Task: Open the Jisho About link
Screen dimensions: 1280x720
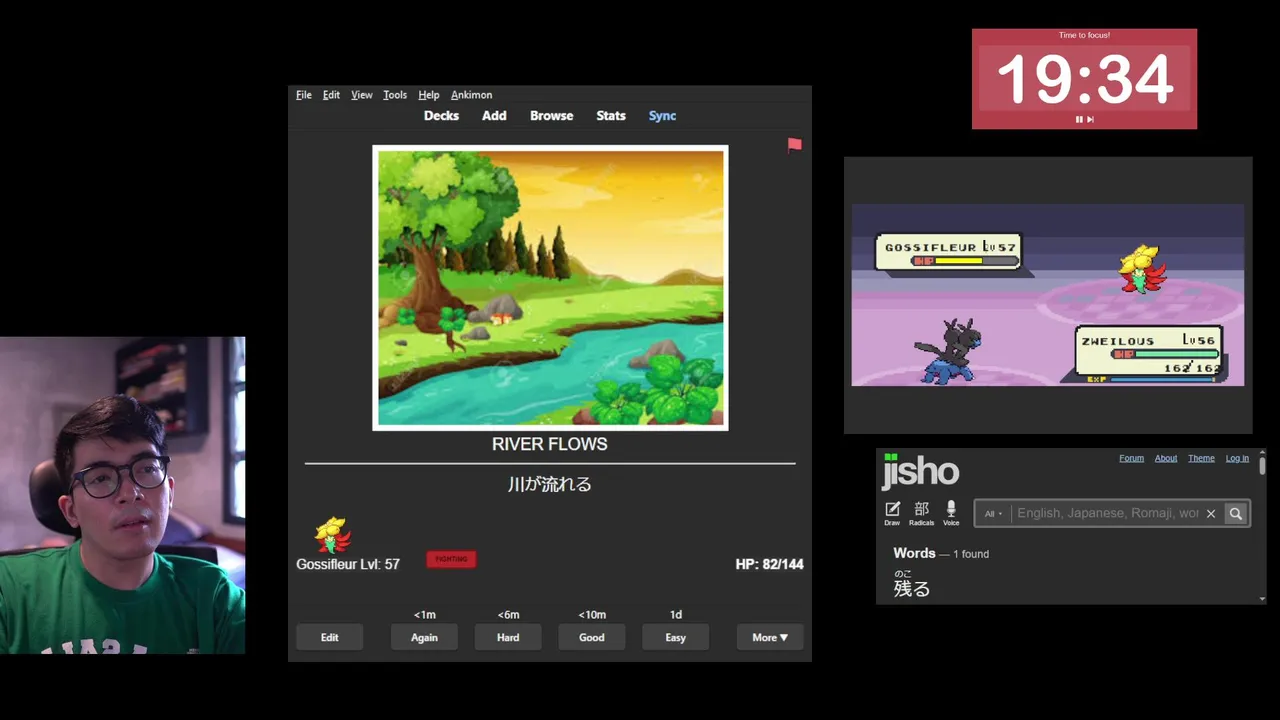Action: [1166, 458]
